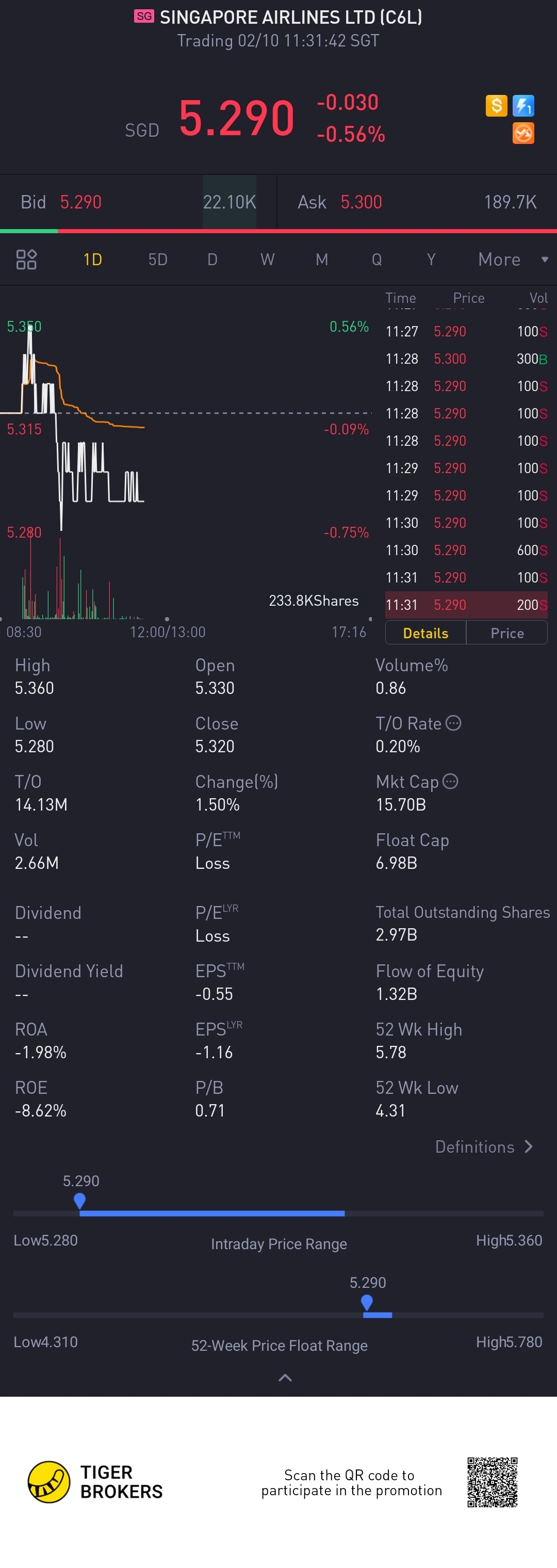Viewport: 557px width, 1568px height.
Task: Switch to the weekly W chart tab
Action: [x=267, y=260]
